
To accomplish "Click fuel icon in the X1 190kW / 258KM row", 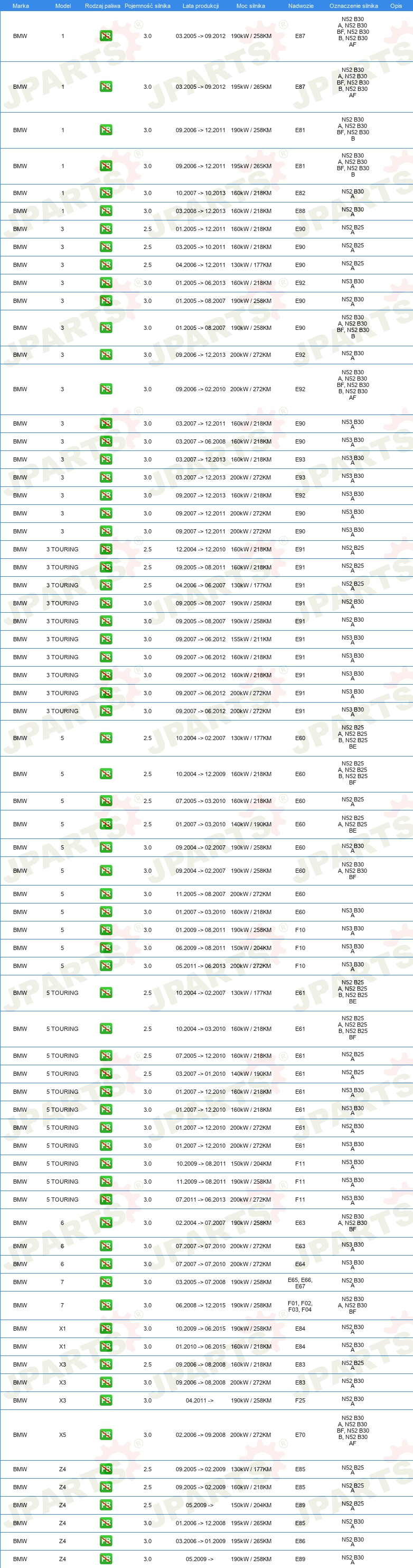I will point(106,1328).
